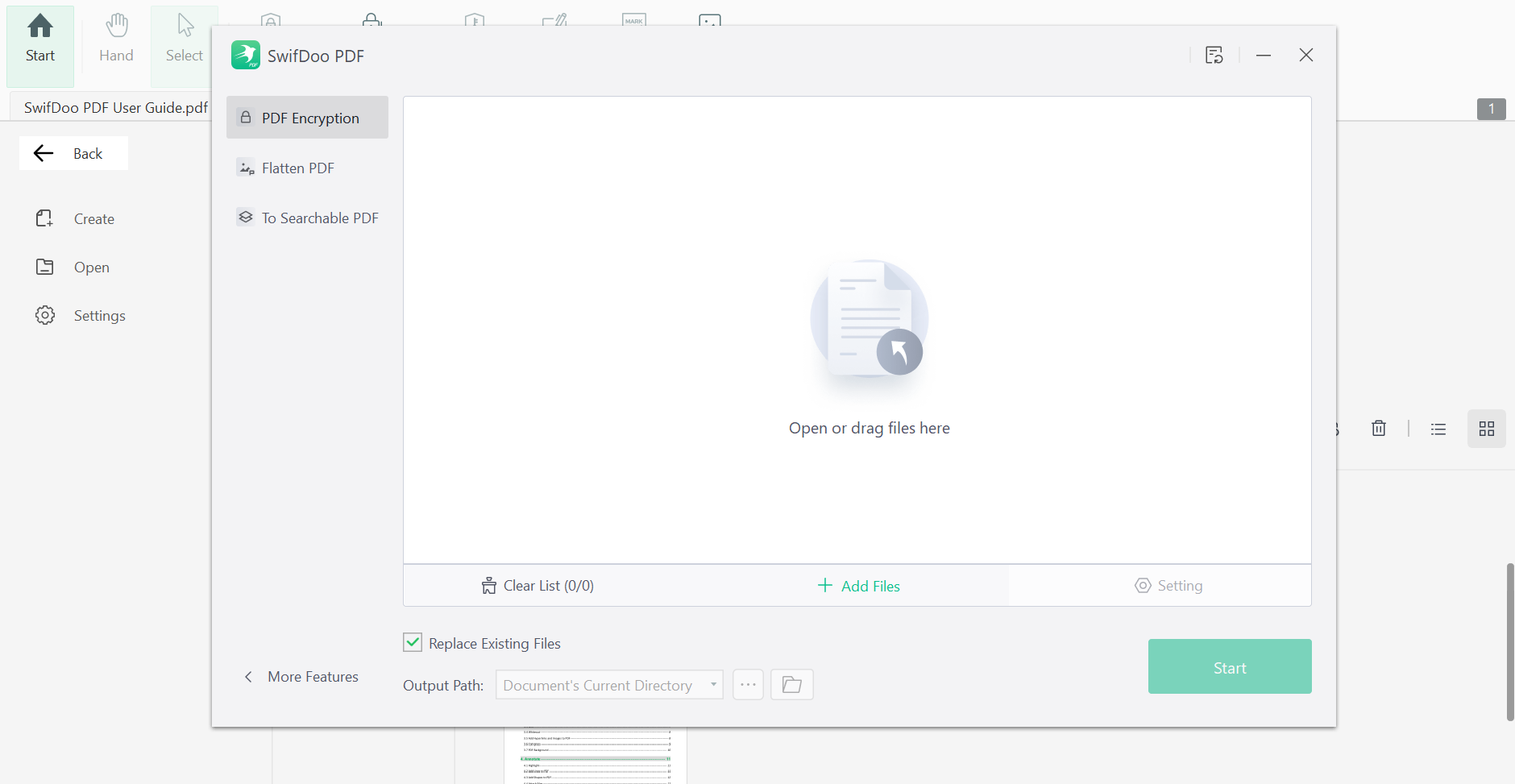Open Settings from the left sidebar
This screenshot has width=1515, height=784.
(99, 315)
